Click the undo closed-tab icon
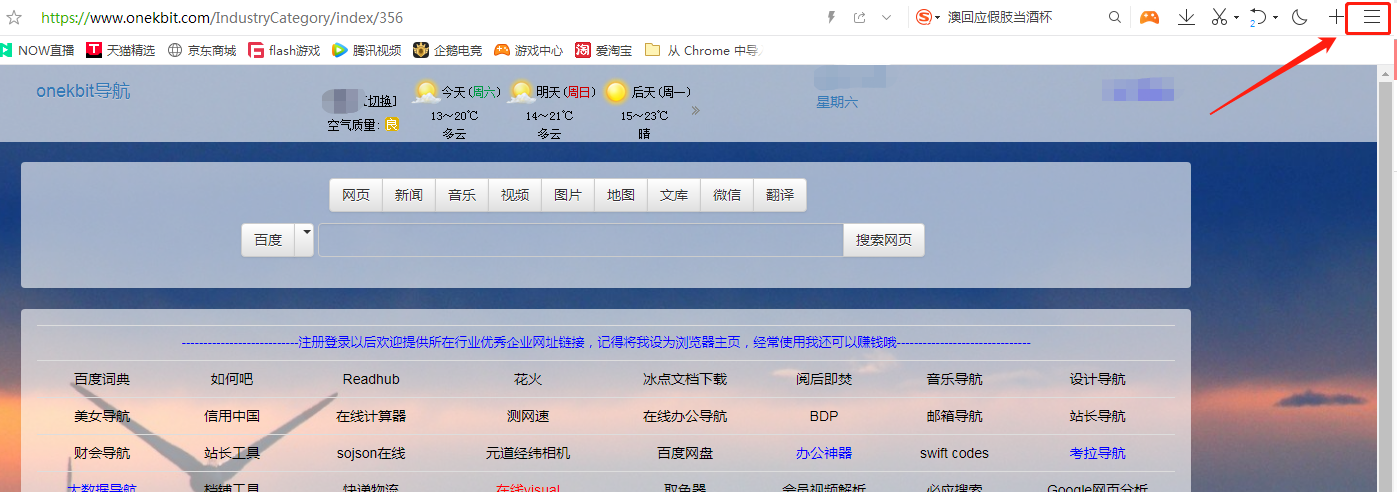Image resolution: width=1397 pixels, height=492 pixels. 1259,18
